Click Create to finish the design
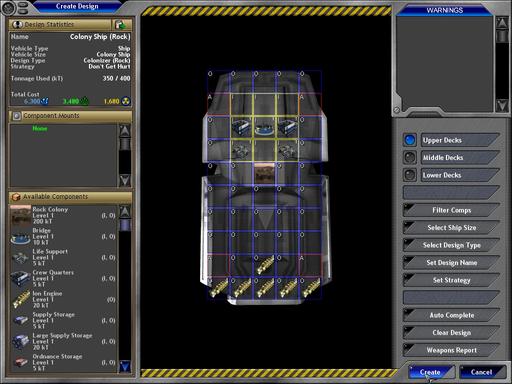 [x=430, y=372]
